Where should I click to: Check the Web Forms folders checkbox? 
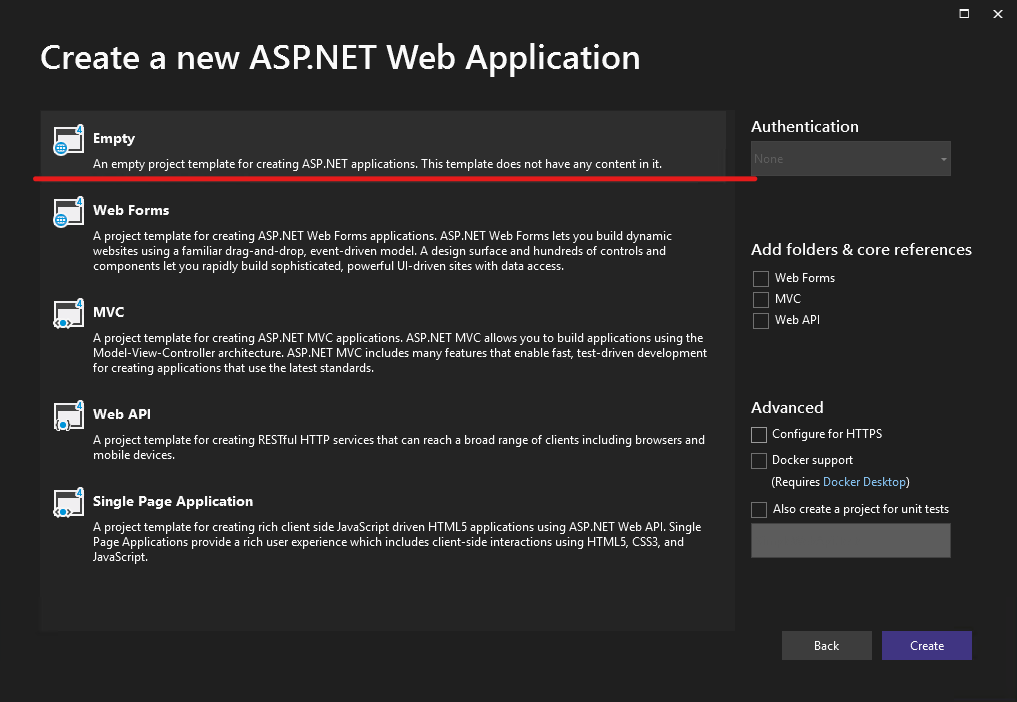(761, 278)
